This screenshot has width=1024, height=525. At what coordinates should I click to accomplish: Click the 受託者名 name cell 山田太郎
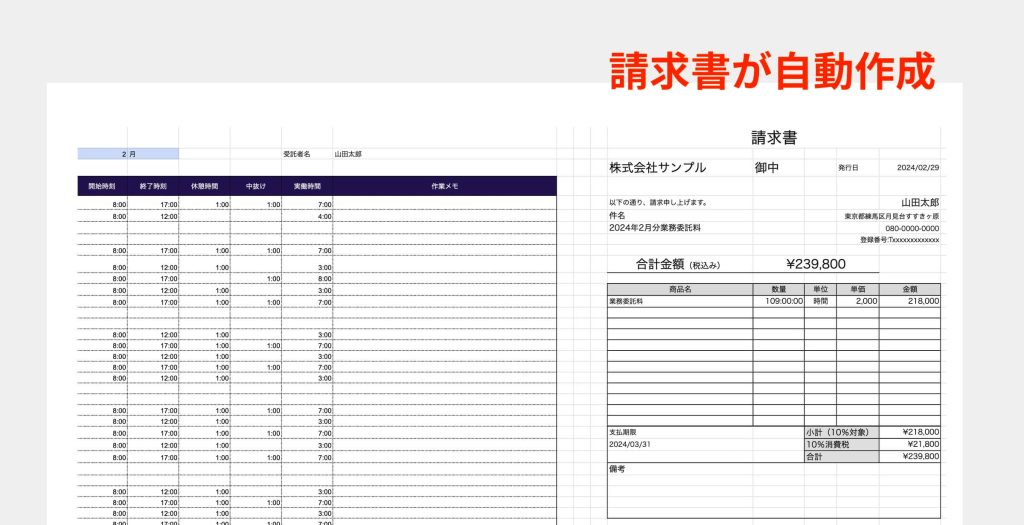tap(348, 154)
